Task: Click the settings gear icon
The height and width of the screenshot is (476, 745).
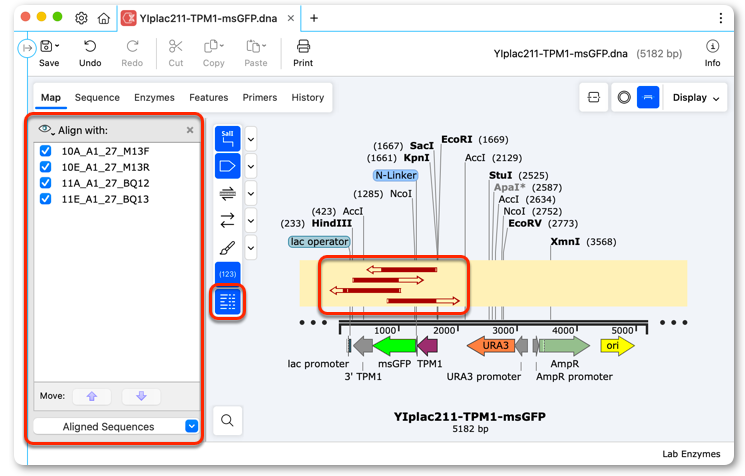Action: (81, 18)
